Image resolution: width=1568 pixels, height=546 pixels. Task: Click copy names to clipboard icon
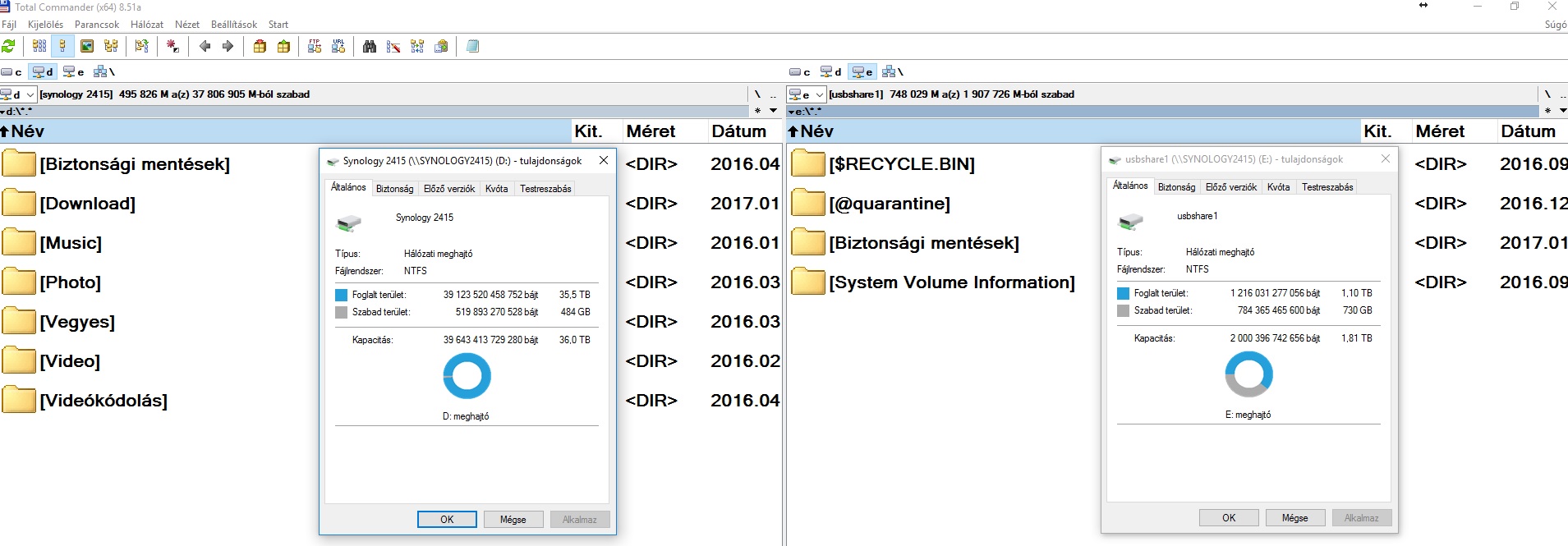[441, 46]
